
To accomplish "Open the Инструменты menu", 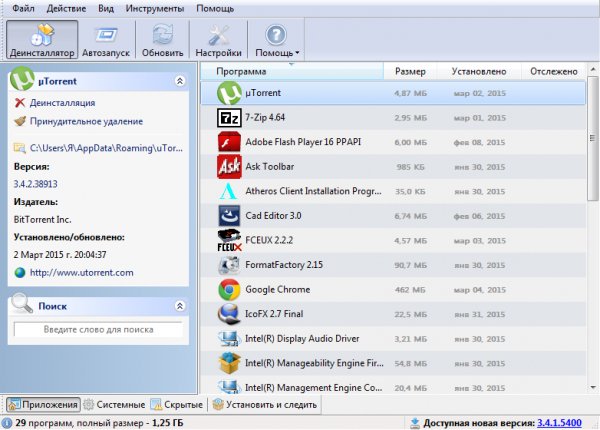I will coord(155,8).
